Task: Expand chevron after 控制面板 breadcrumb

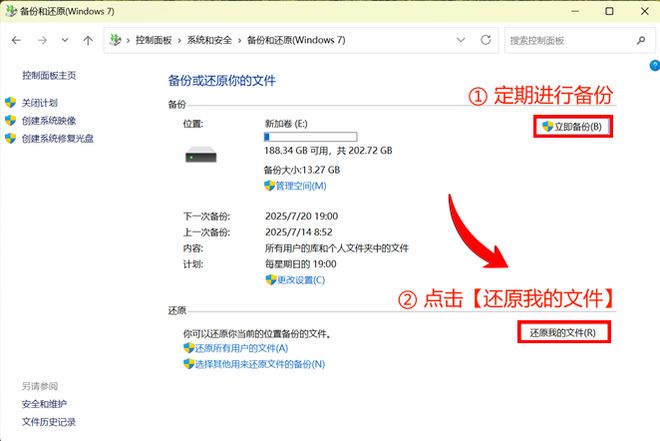Action: point(179,41)
